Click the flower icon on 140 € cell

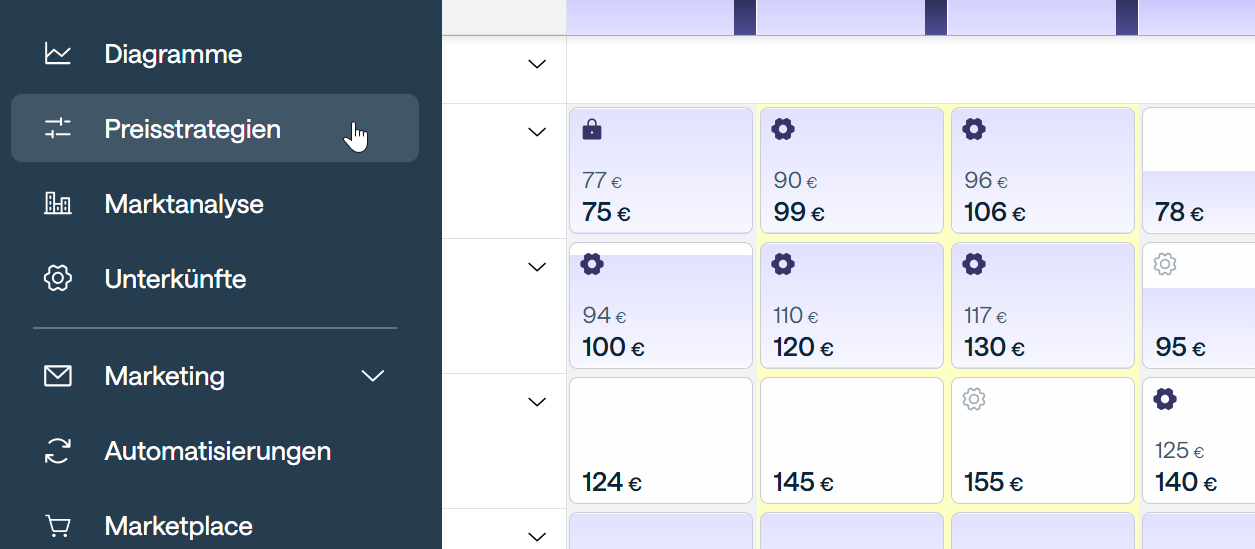pyautogui.click(x=1164, y=400)
